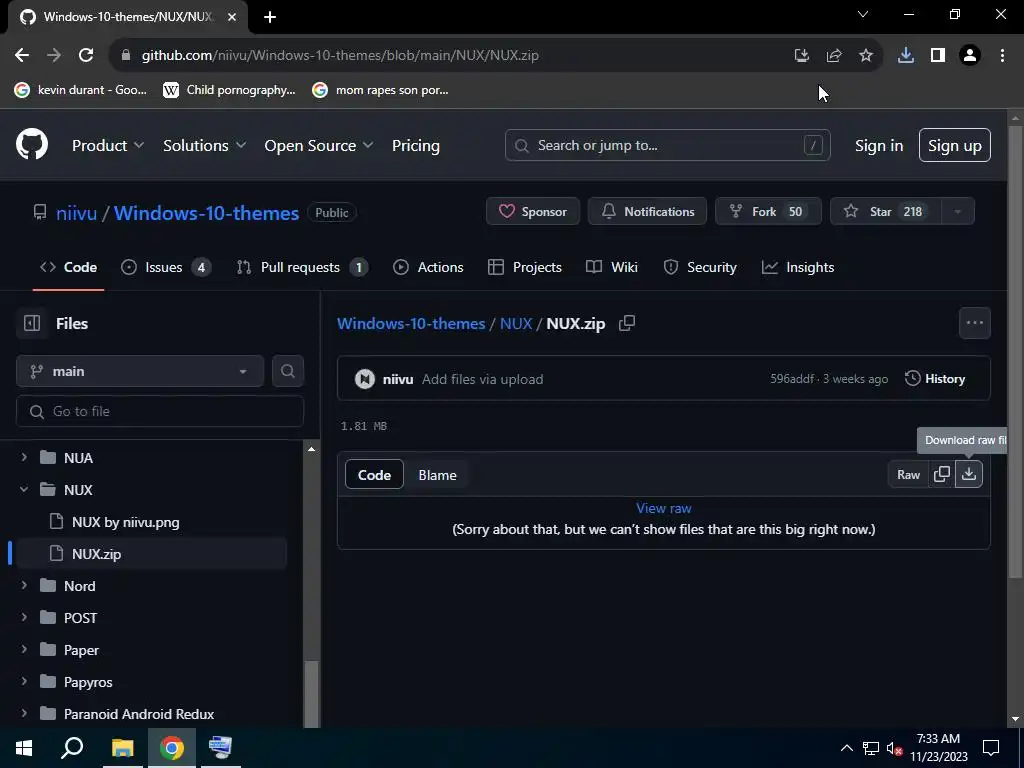View site information lock icon
This screenshot has height=768, width=1024.
126,56
